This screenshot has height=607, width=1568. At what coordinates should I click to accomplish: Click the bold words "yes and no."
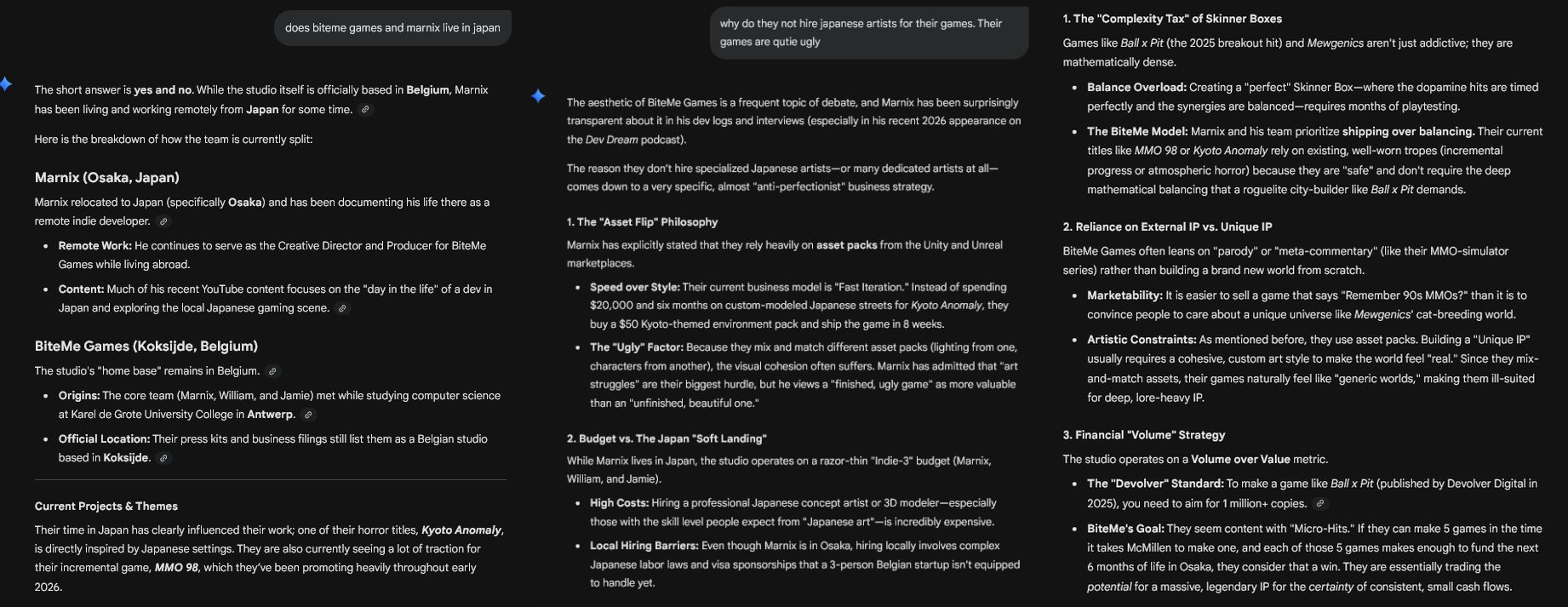(x=163, y=90)
